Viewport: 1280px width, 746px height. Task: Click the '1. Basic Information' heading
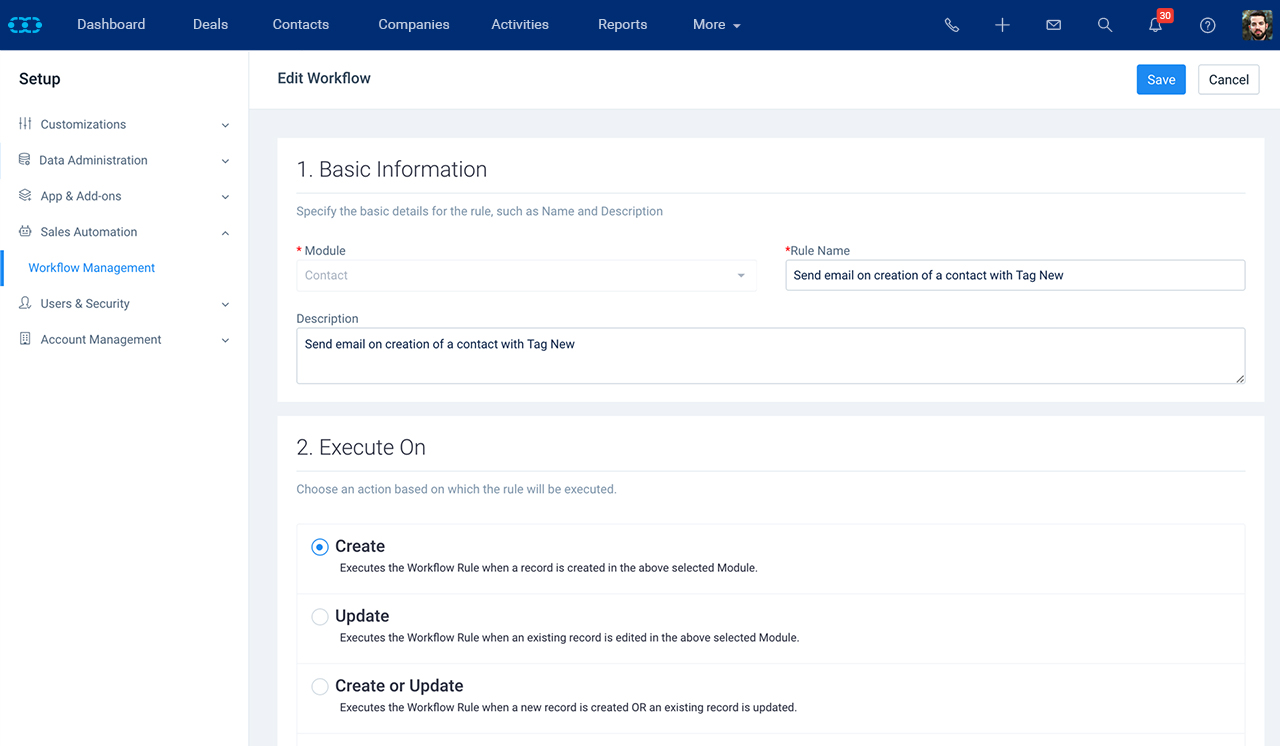(392, 170)
